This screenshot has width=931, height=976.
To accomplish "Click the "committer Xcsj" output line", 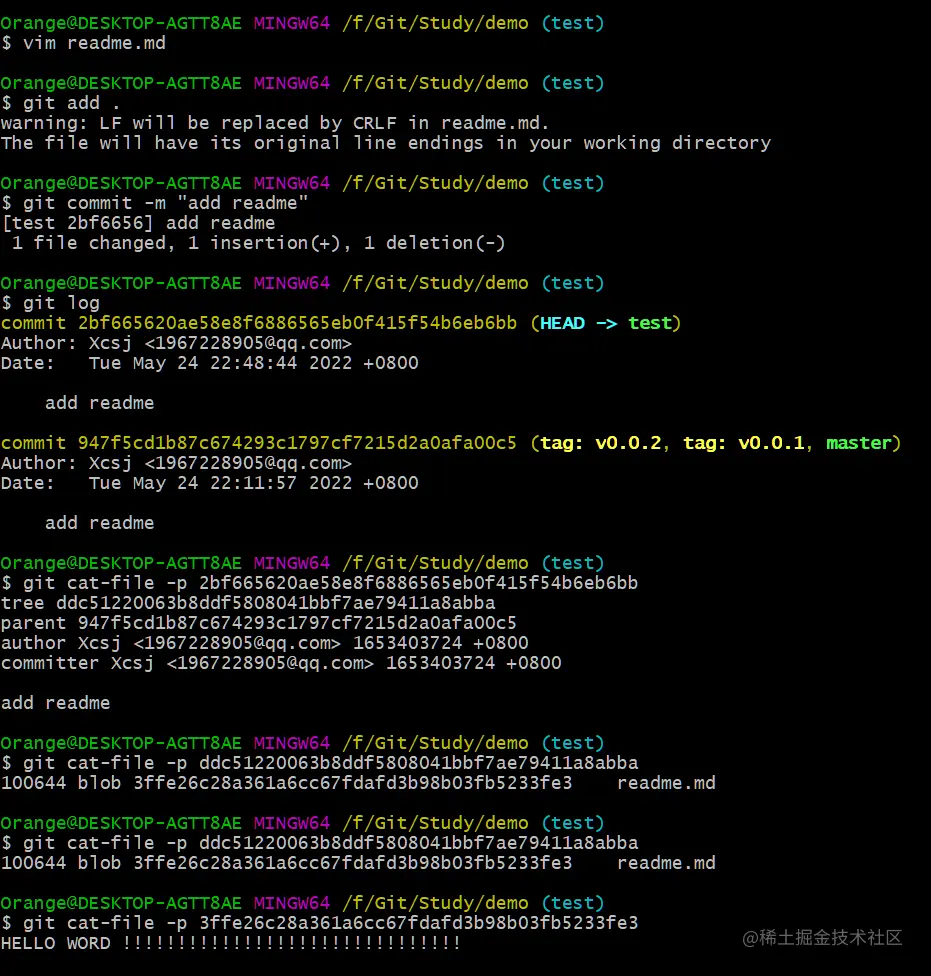I will tap(281, 663).
